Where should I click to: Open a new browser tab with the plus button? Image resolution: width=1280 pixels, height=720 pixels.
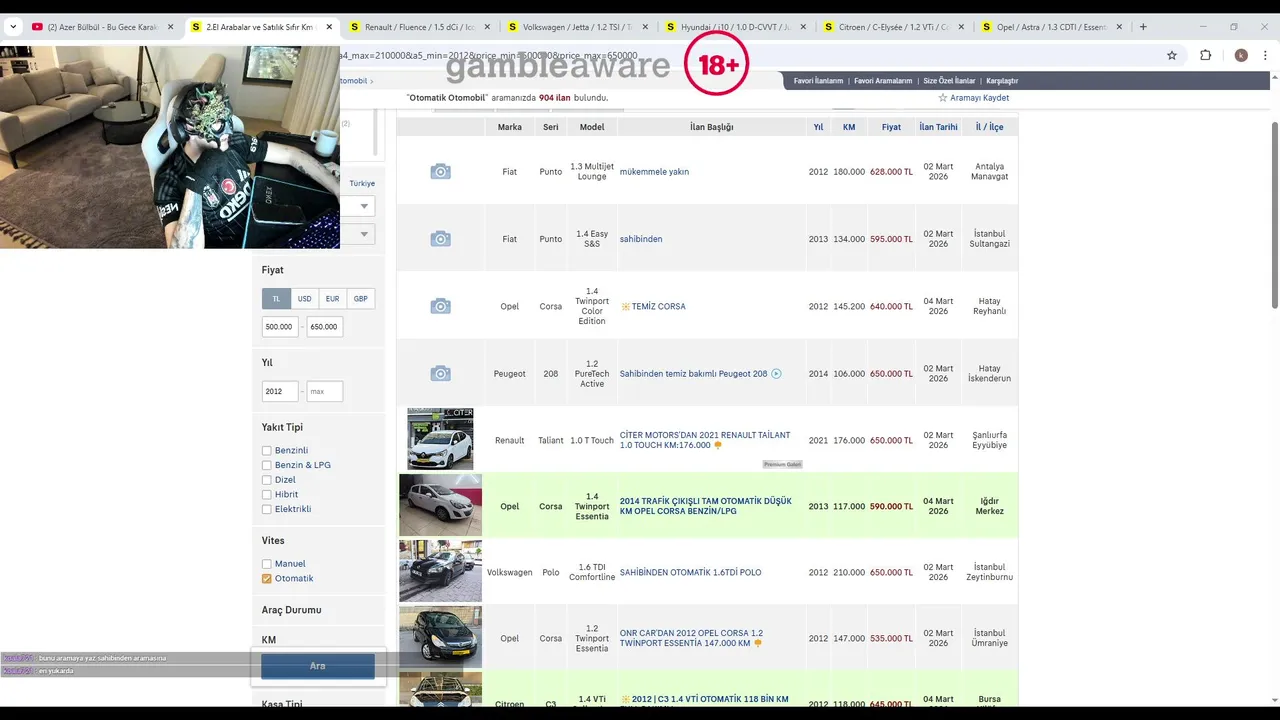pyautogui.click(x=1143, y=27)
